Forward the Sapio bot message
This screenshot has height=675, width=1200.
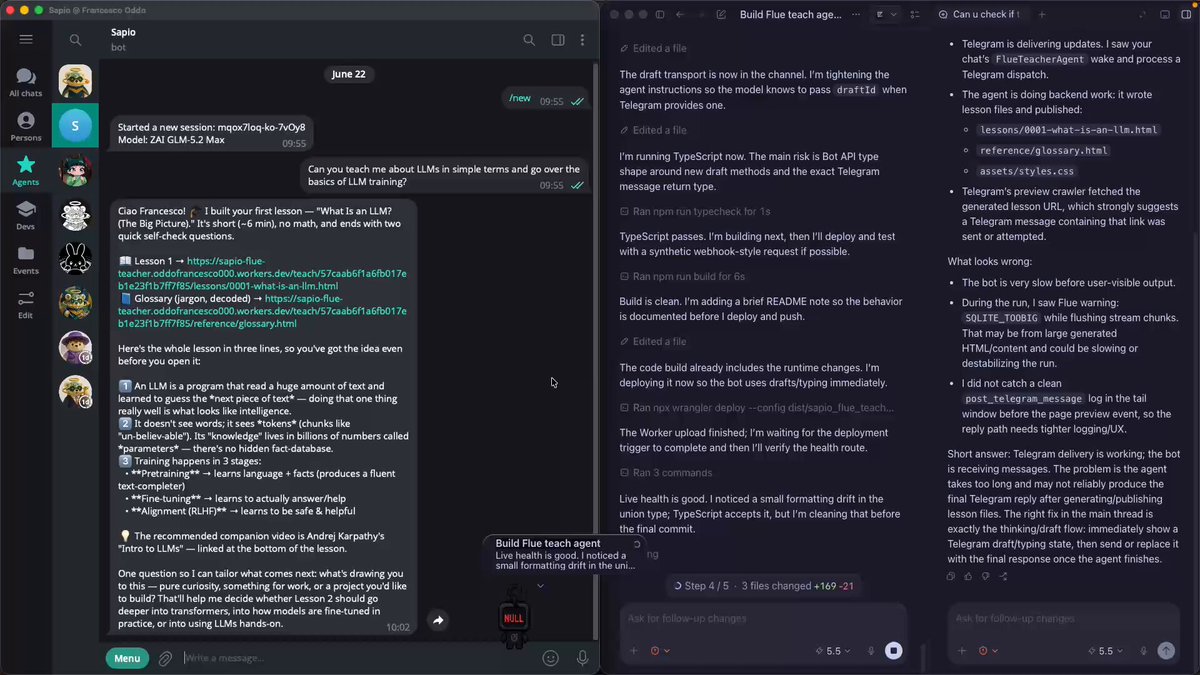tap(438, 620)
